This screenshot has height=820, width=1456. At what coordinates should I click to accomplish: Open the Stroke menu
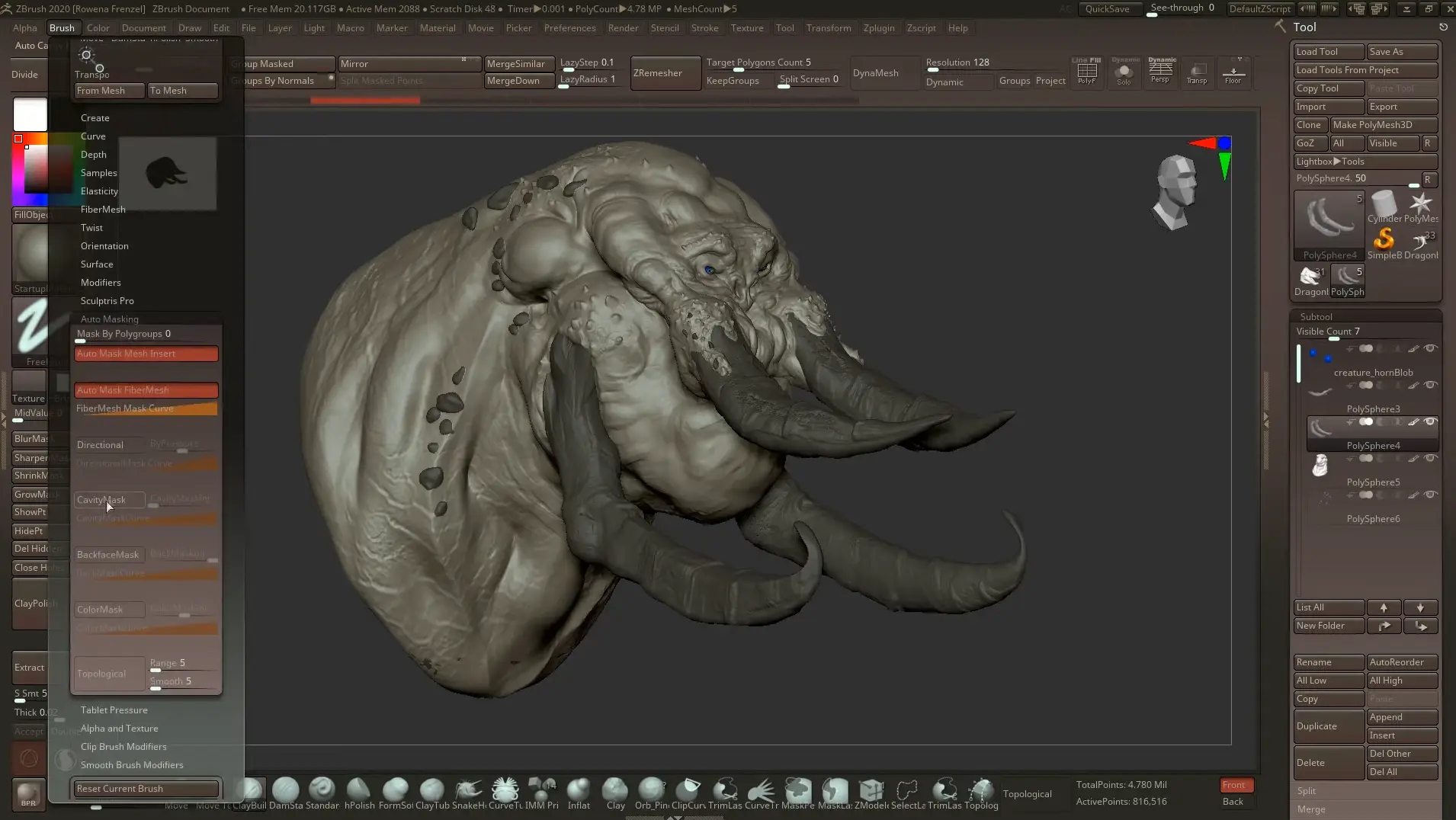point(704,28)
